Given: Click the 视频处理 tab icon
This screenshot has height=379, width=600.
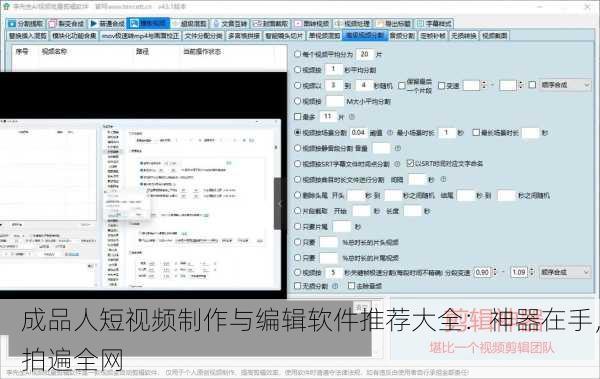Looking at the screenshot, I should [x=339, y=24].
